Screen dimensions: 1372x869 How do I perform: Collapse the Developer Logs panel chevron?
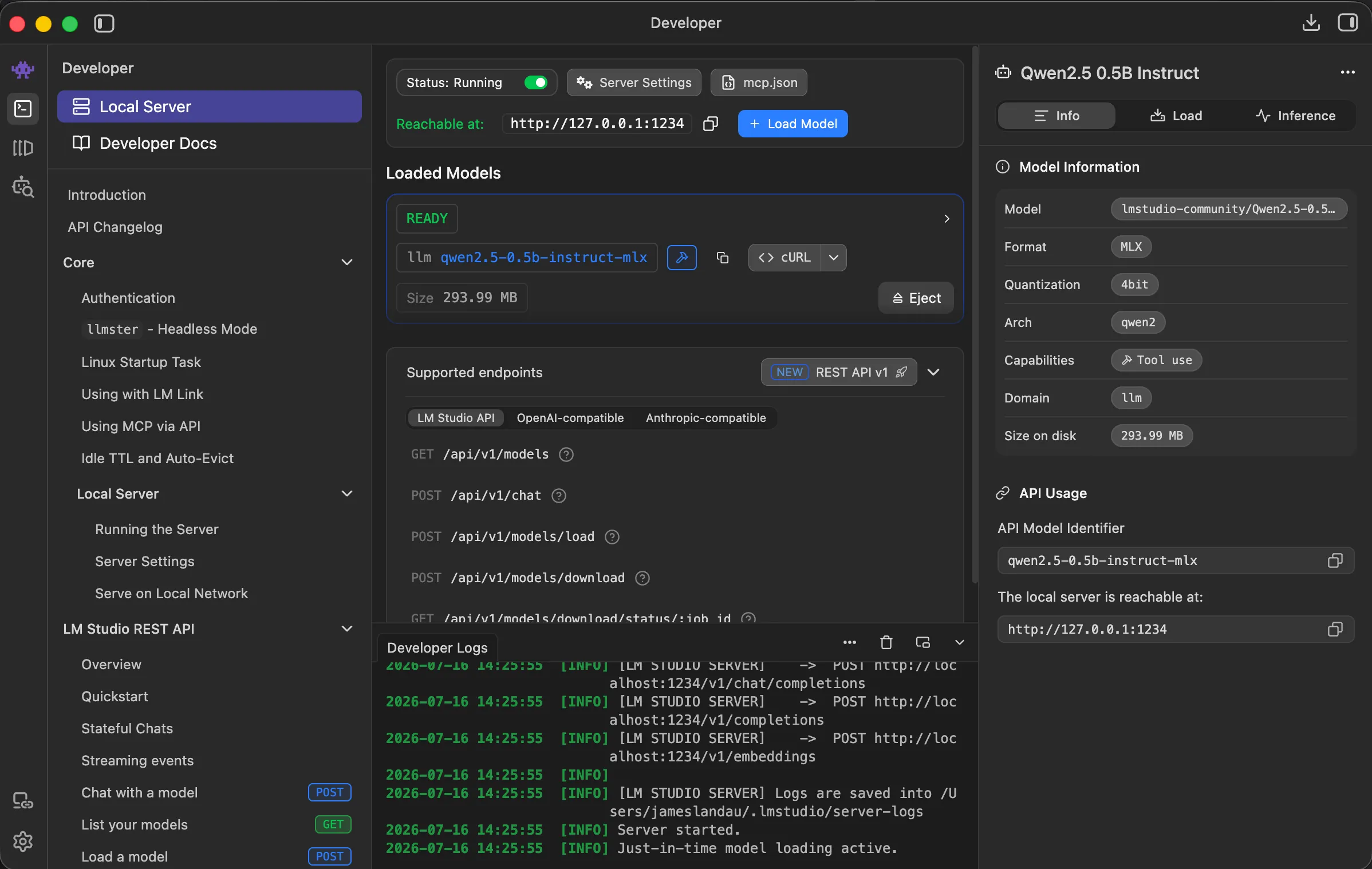click(960, 642)
